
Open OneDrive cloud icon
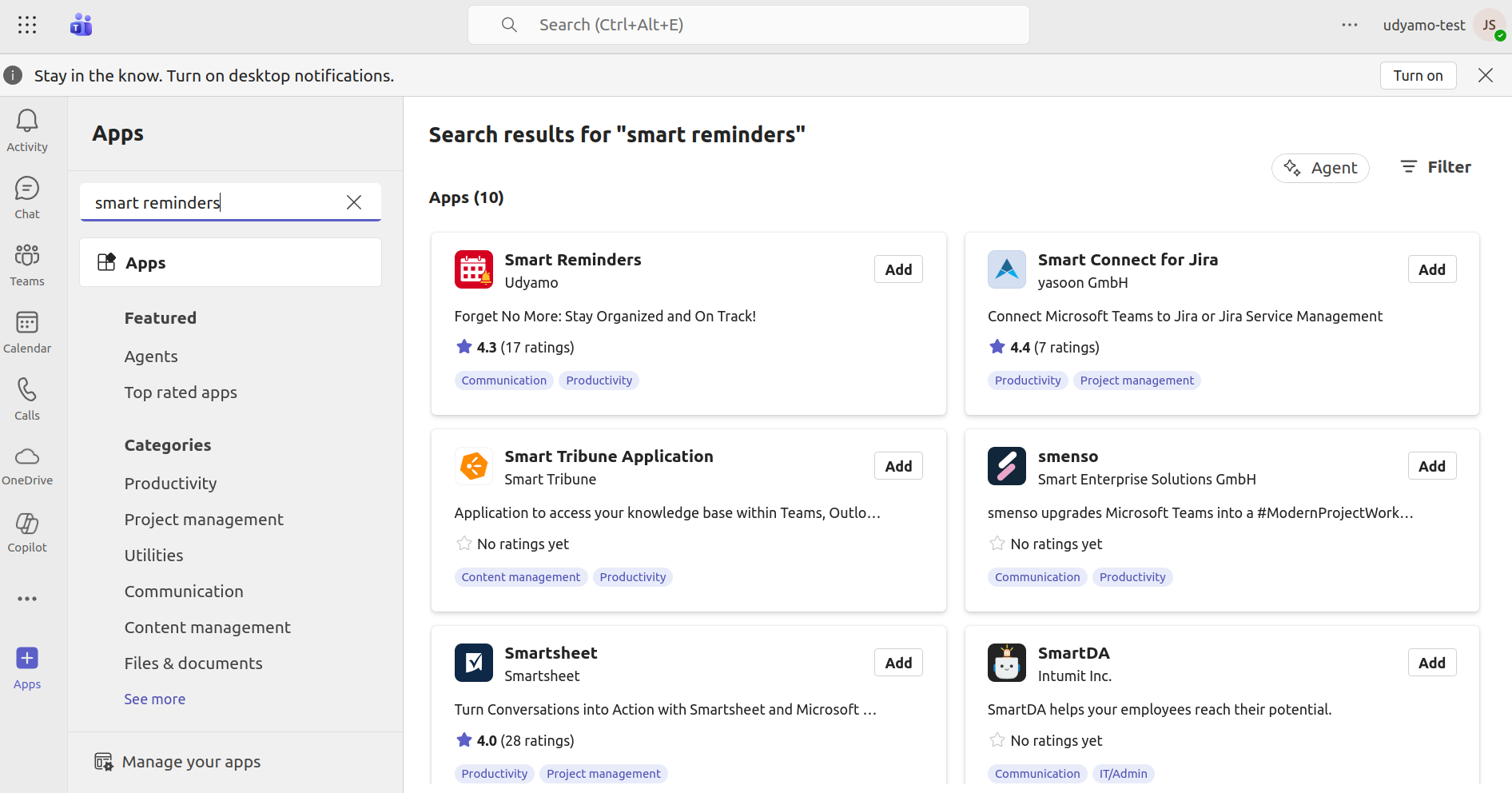(27, 465)
